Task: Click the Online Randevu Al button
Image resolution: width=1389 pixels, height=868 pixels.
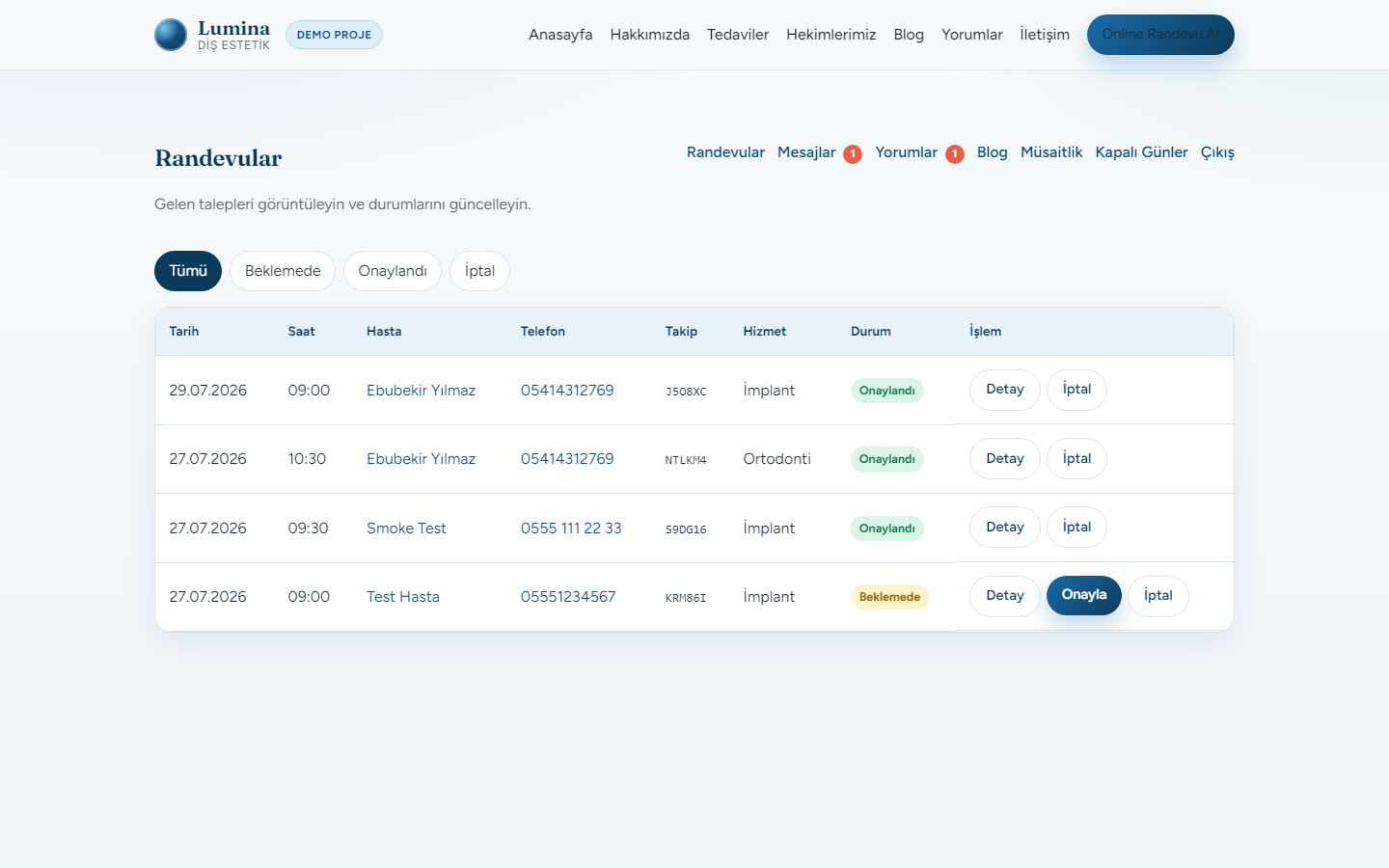Action: (1160, 35)
